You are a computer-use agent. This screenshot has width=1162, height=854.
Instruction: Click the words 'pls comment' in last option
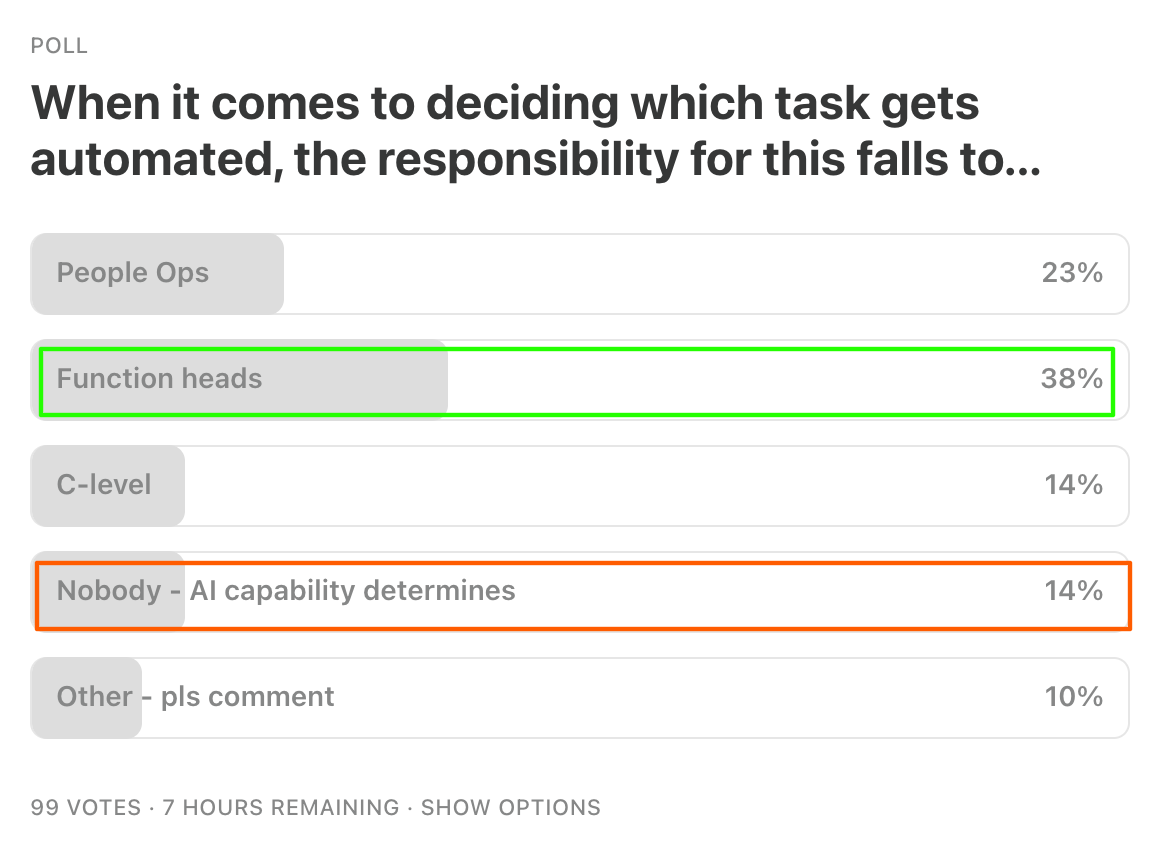248,698
